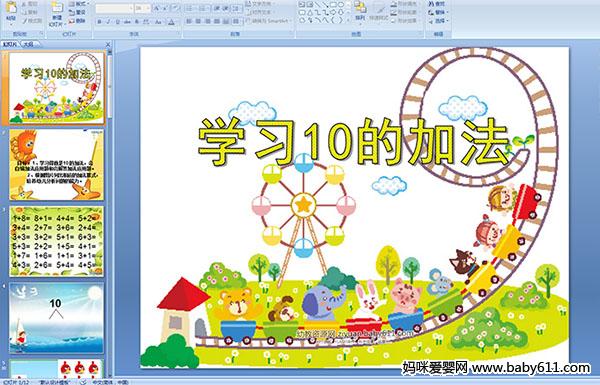600x385 pixels.
Task: Open the slide Layout dropdown
Action: tap(79, 3)
